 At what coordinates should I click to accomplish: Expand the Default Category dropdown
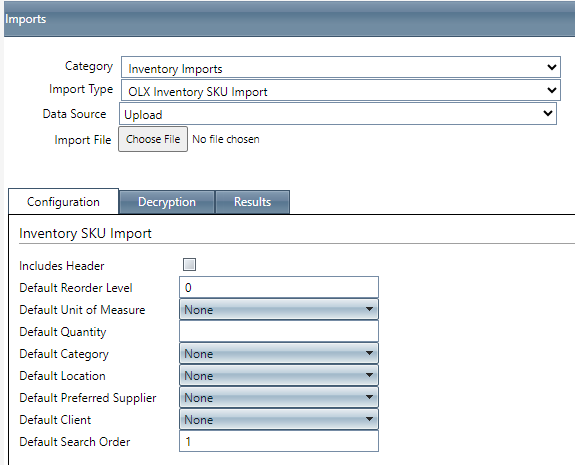pyautogui.click(x=279, y=353)
